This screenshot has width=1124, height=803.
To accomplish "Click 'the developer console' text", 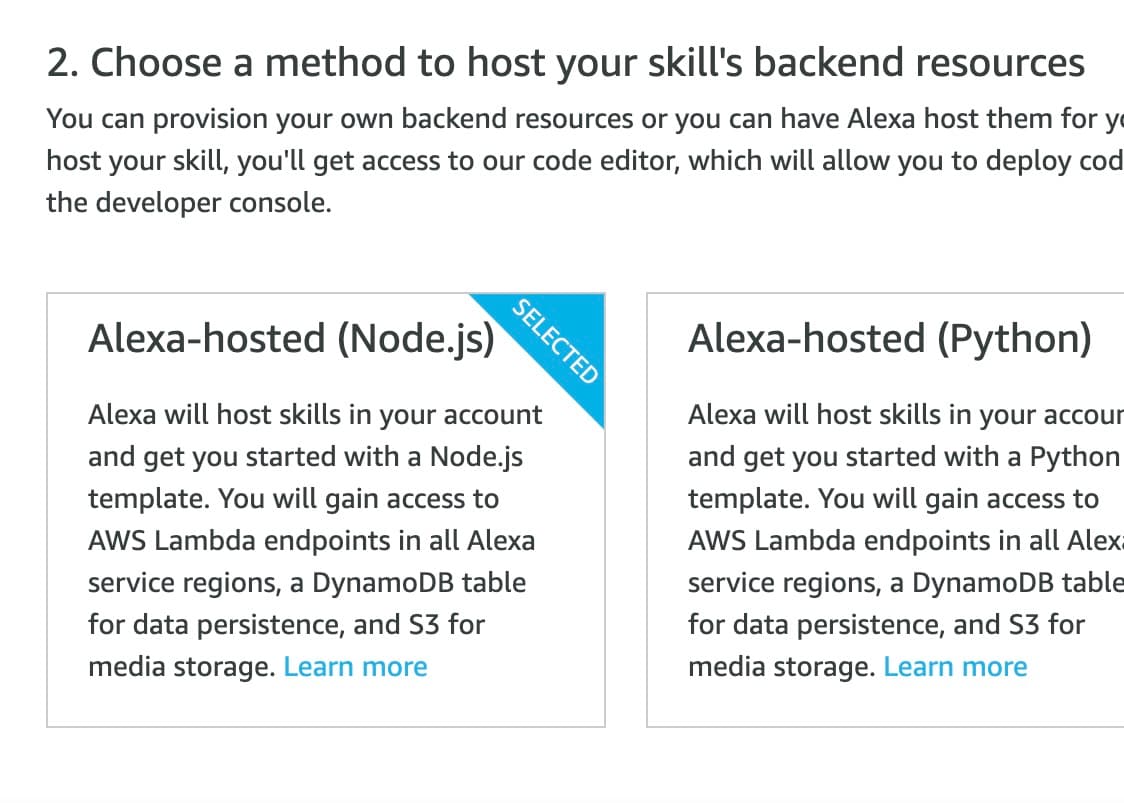I will pos(189,203).
